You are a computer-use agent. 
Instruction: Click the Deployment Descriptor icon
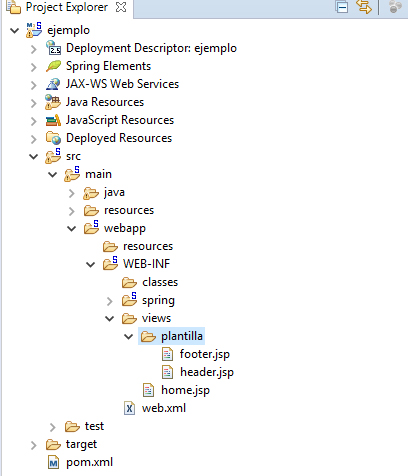click(53, 48)
